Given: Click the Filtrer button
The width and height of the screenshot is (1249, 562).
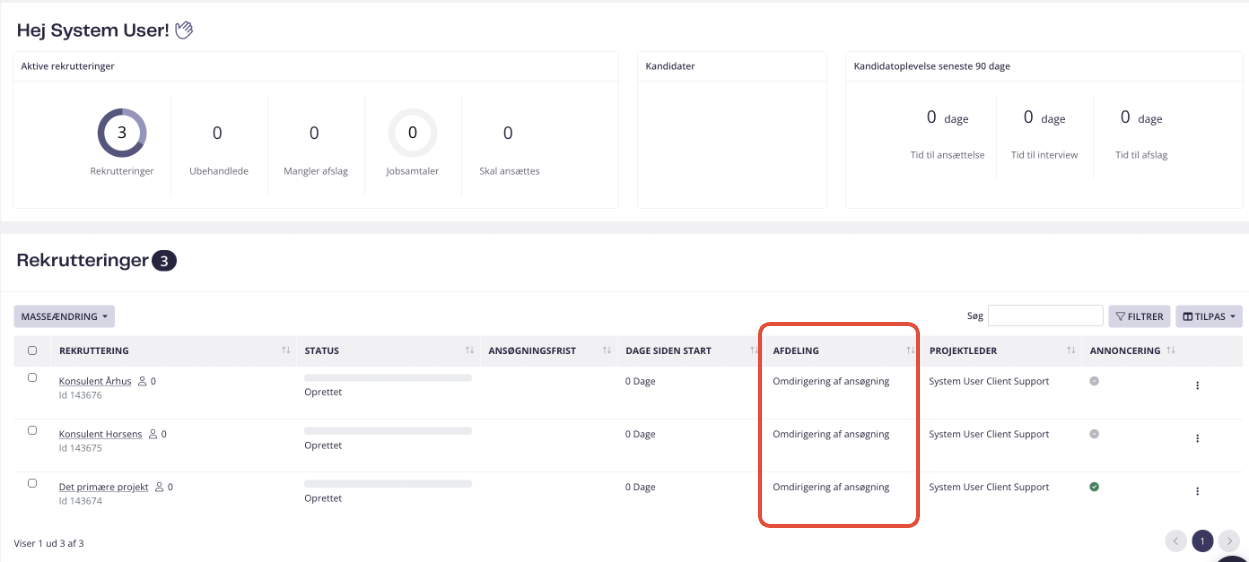Looking at the screenshot, I should point(1139,316).
